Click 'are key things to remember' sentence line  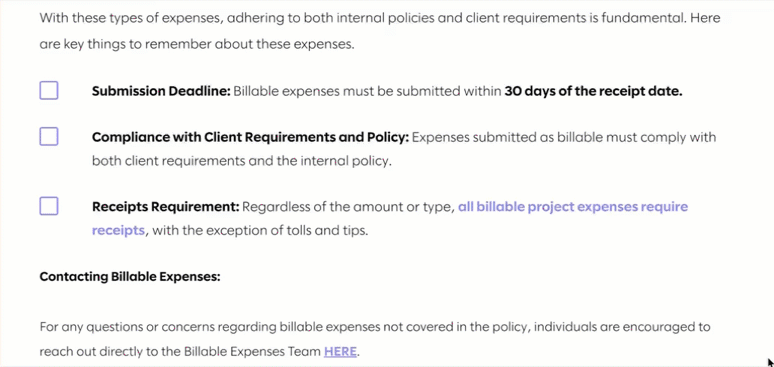pyautogui.click(x=197, y=44)
